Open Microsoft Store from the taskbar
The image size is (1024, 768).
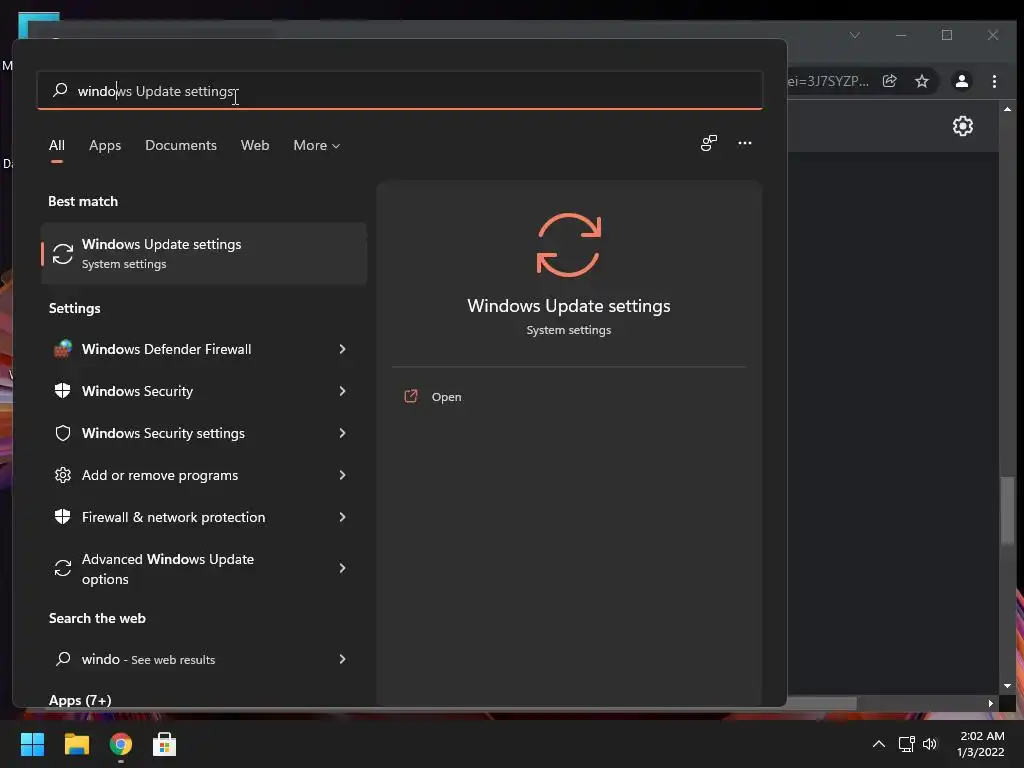(164, 744)
